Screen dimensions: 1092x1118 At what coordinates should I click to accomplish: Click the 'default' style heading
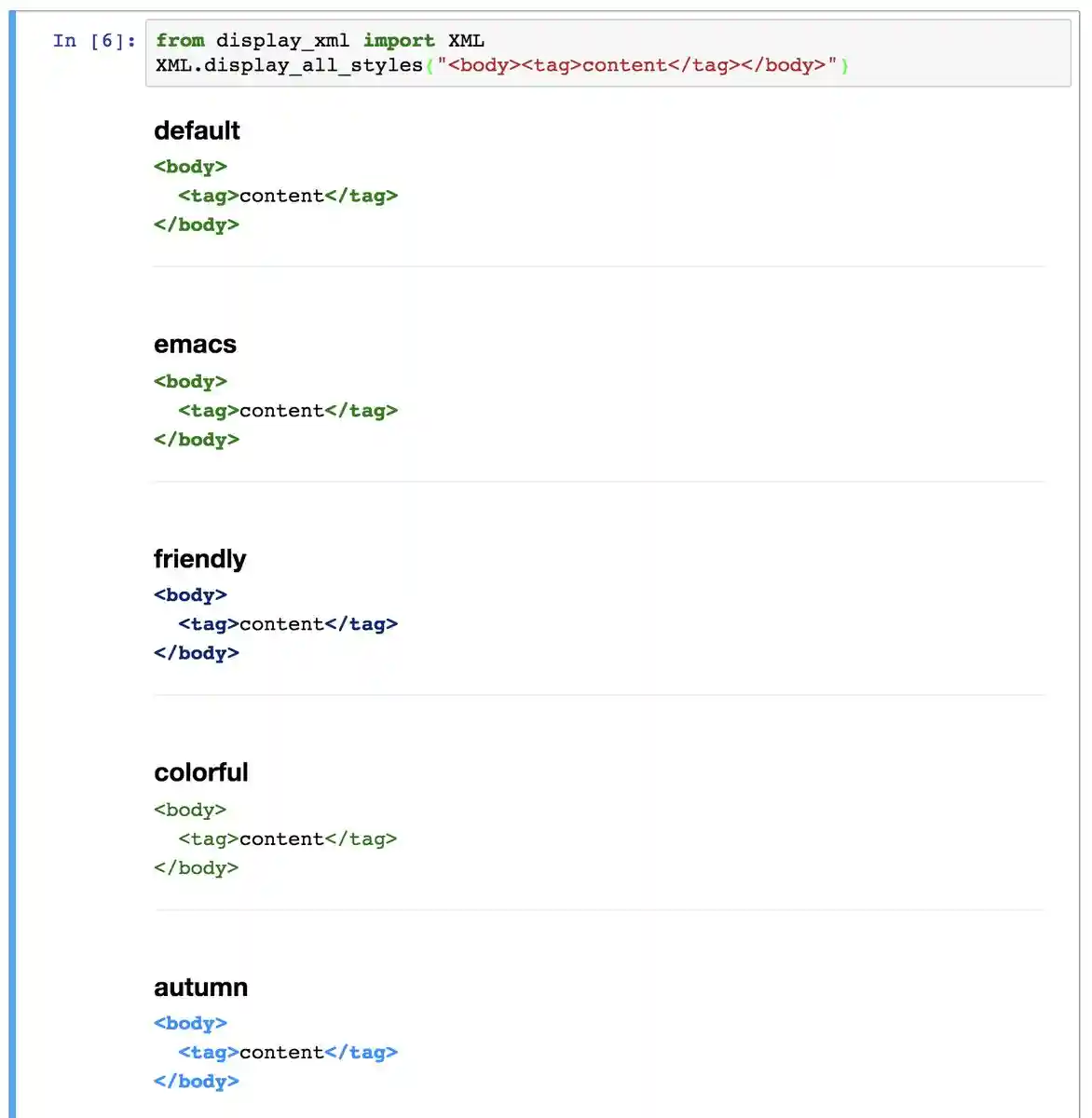tap(197, 130)
